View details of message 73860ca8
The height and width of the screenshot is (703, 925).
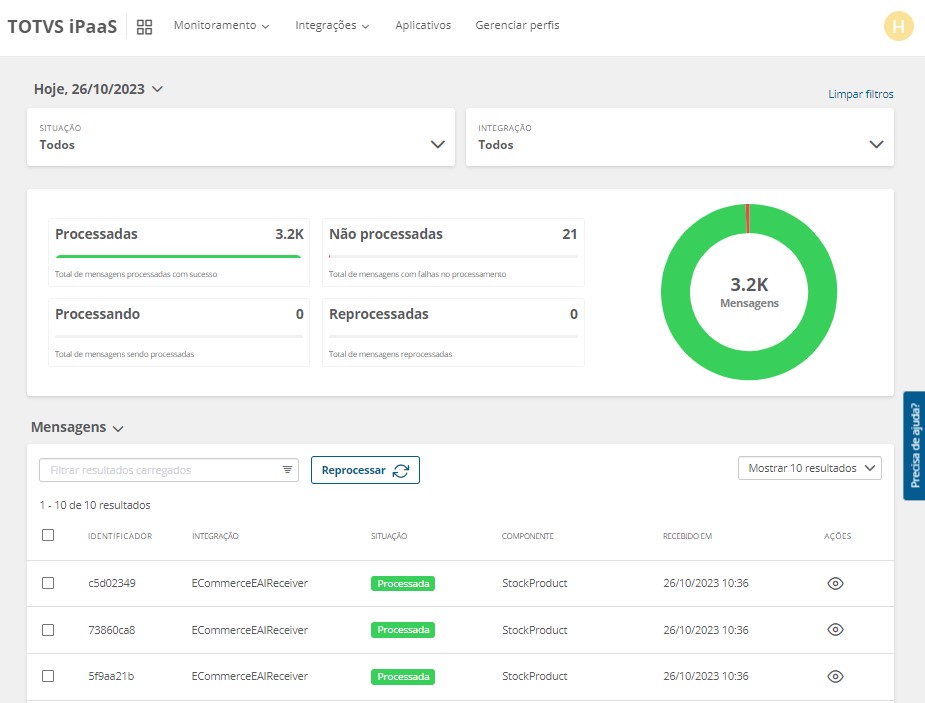point(836,630)
